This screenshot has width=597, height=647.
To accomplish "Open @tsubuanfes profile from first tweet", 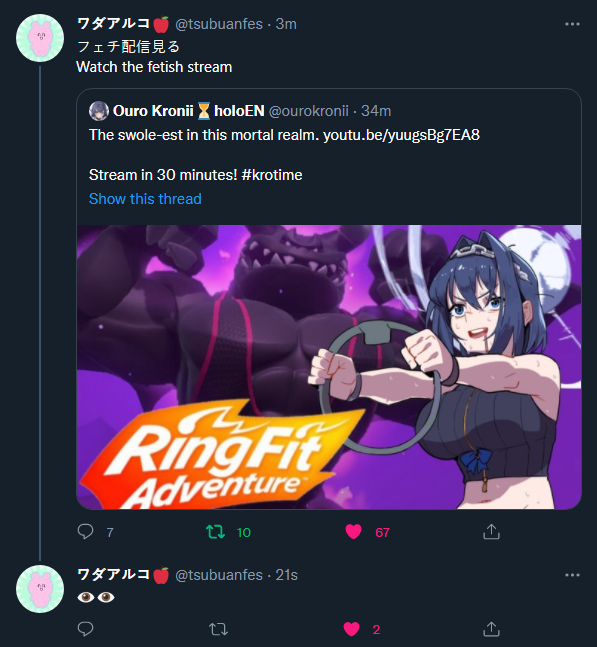I will (x=219, y=24).
